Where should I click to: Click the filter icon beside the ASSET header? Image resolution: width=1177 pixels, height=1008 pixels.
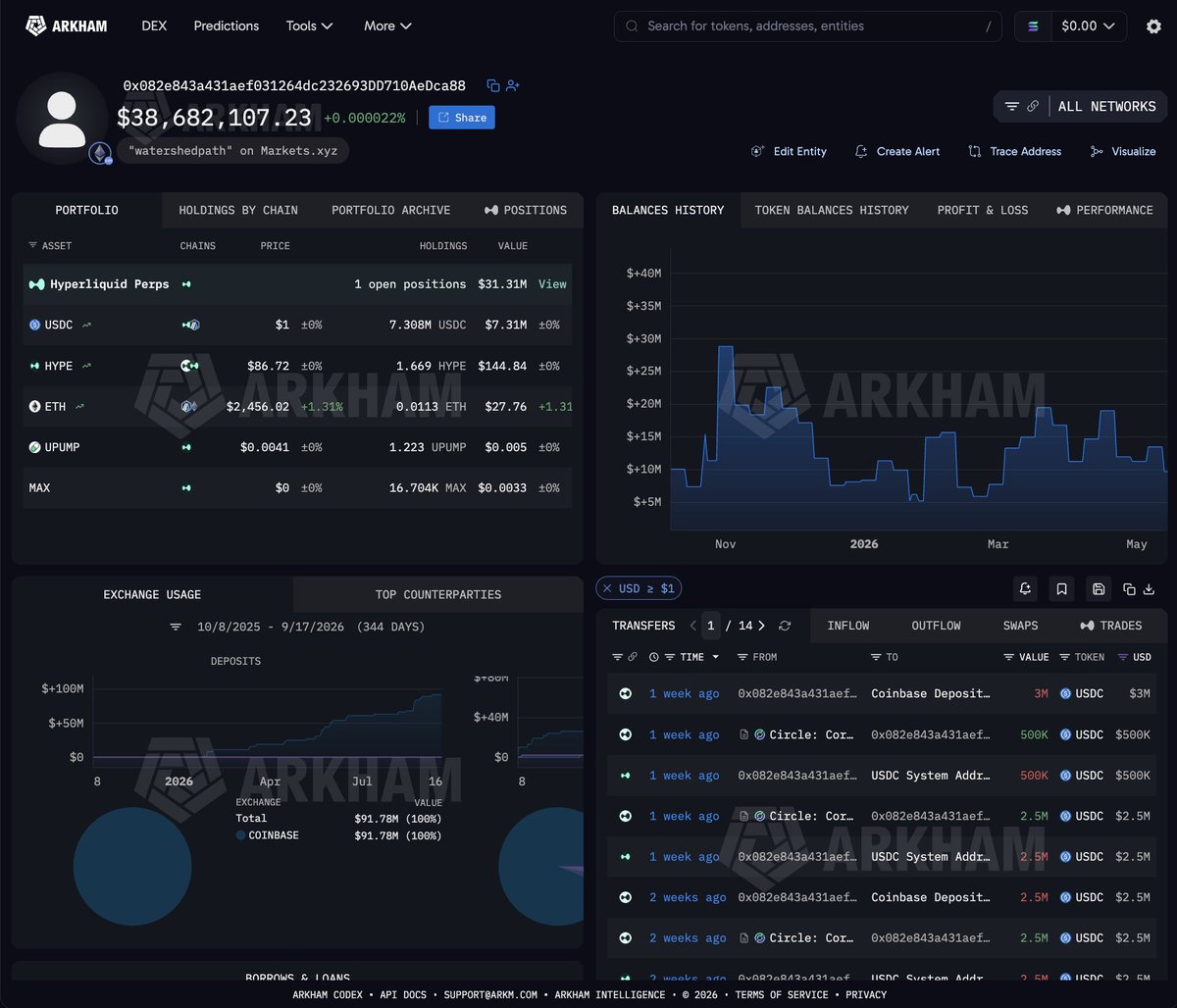click(x=32, y=245)
